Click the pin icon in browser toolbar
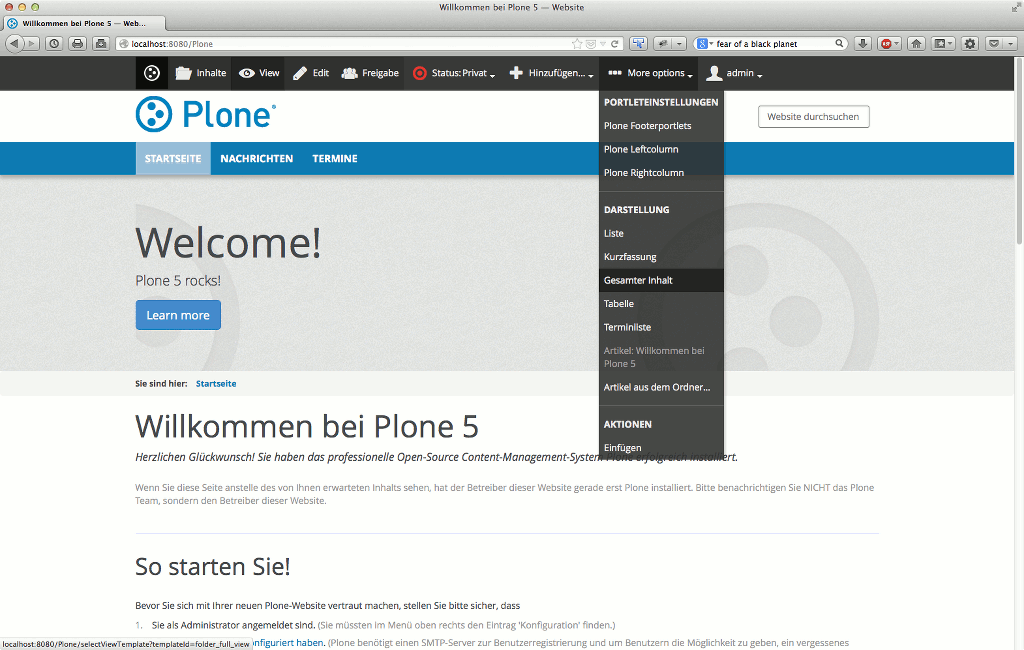Image resolution: width=1024 pixels, height=650 pixels. pyautogui.click(x=664, y=44)
